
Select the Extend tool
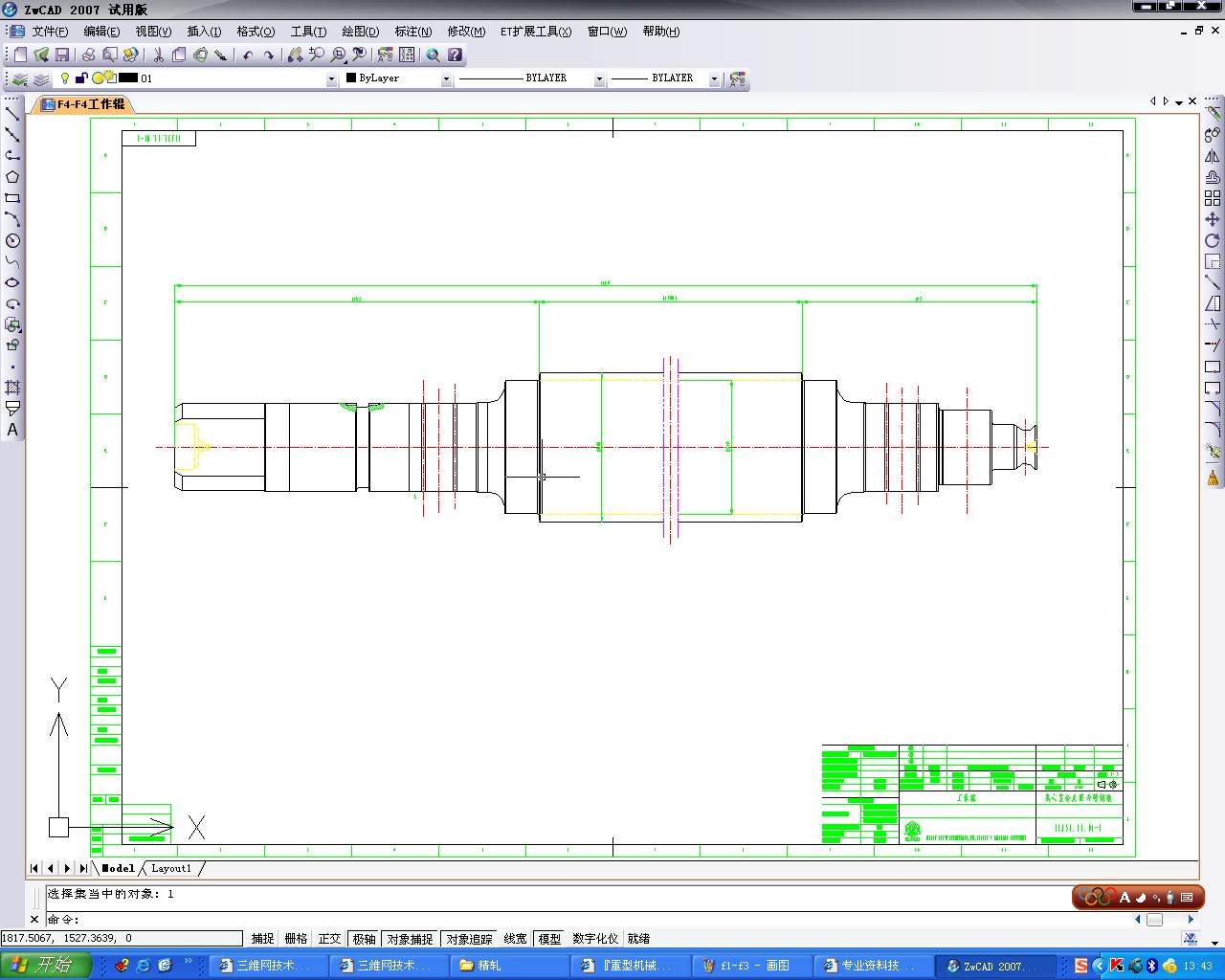tap(1213, 345)
